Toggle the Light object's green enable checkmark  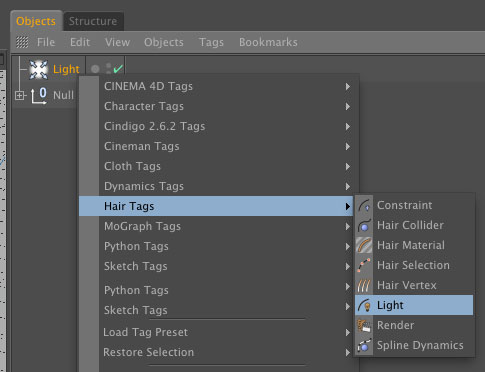pyautogui.click(x=118, y=69)
